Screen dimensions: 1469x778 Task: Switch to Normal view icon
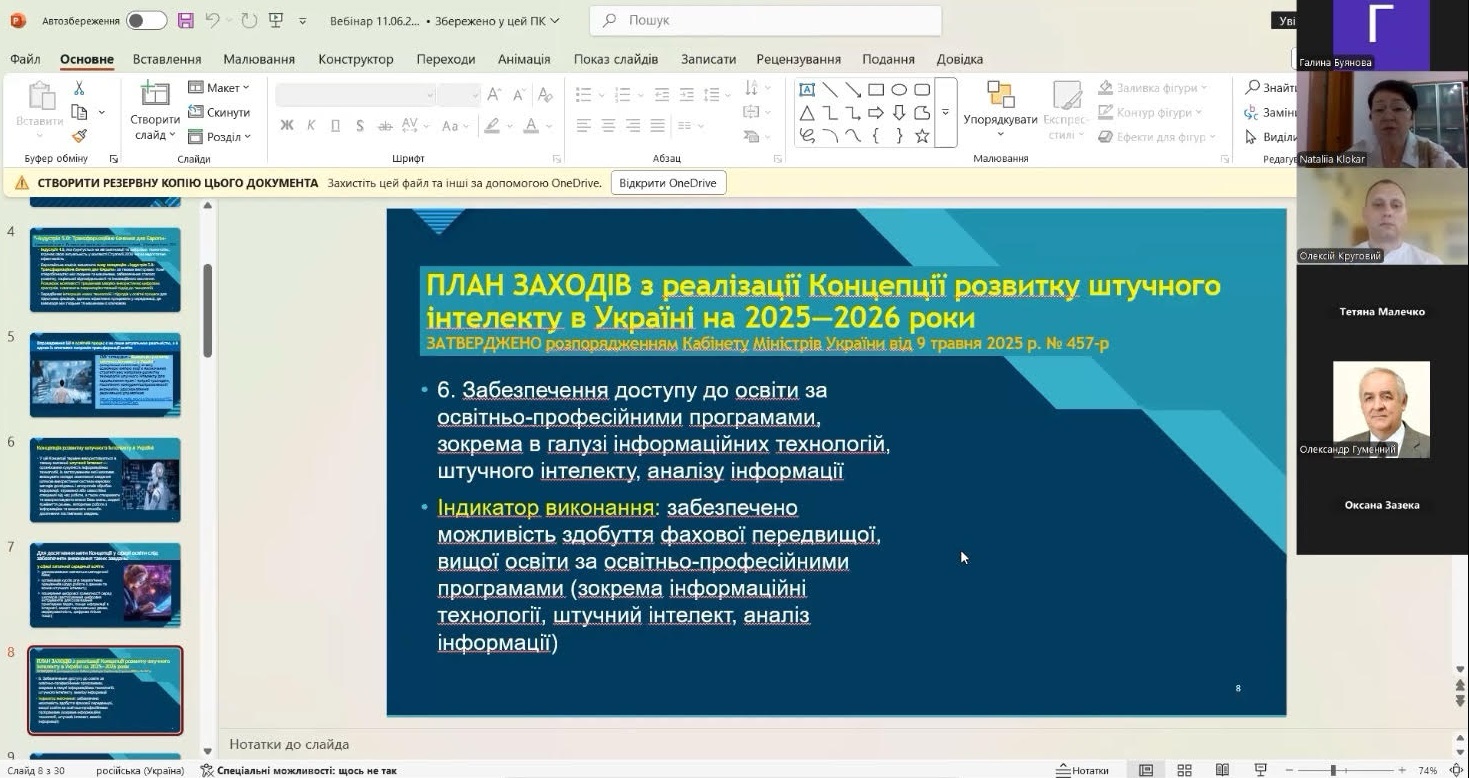(1146, 770)
